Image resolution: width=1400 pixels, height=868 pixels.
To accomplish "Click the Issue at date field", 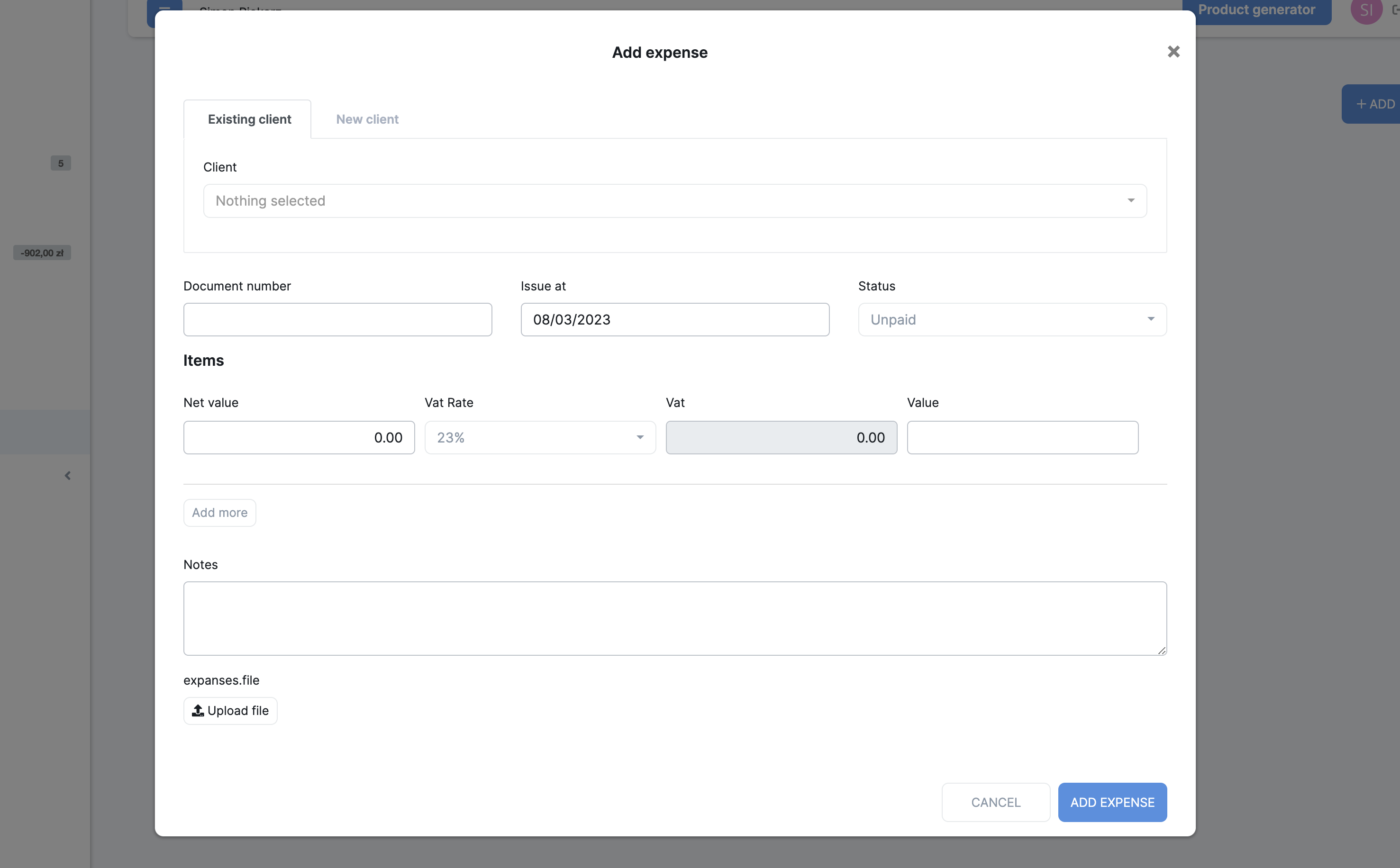I will [x=674, y=320].
